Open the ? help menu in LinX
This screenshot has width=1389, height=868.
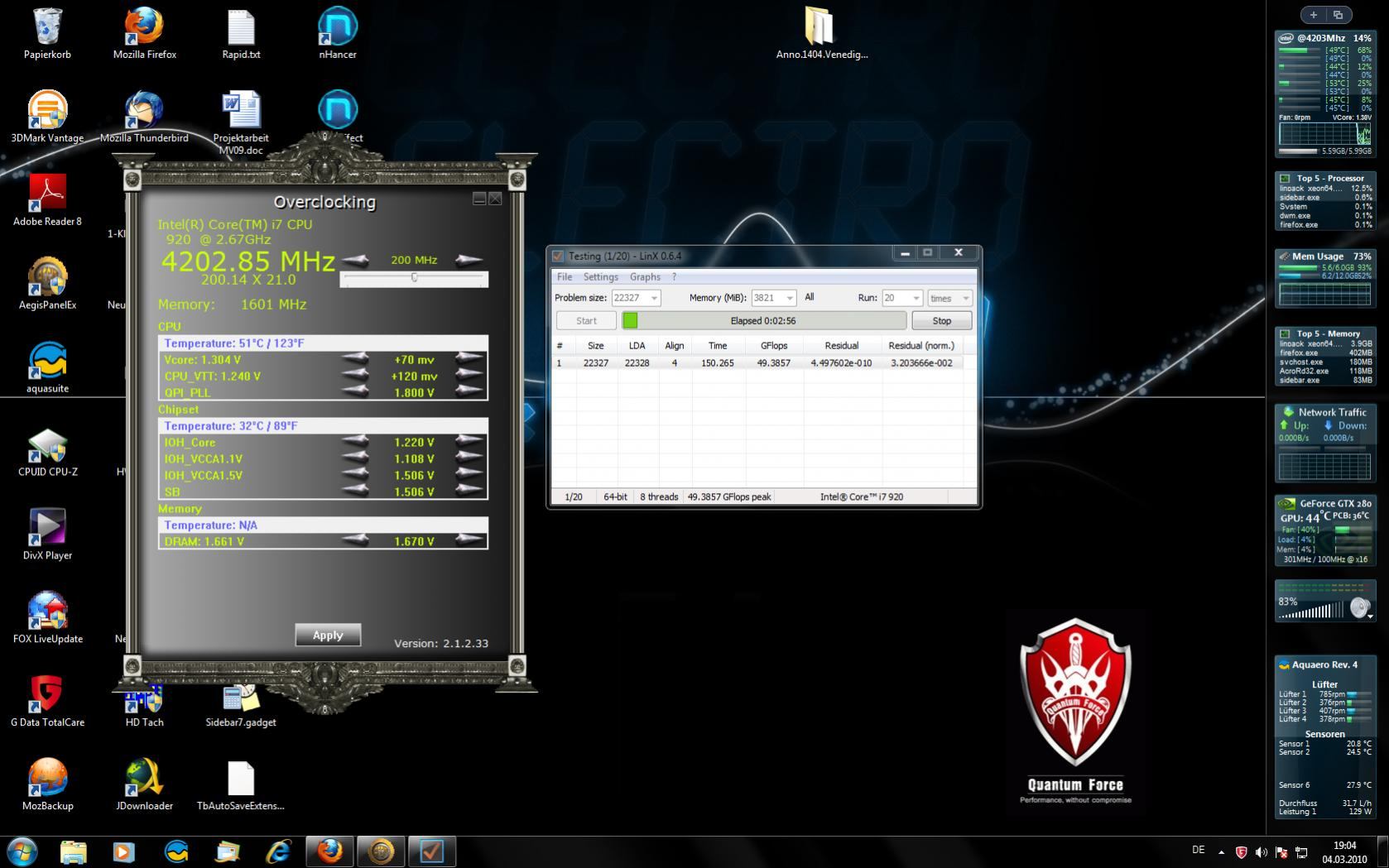(674, 276)
